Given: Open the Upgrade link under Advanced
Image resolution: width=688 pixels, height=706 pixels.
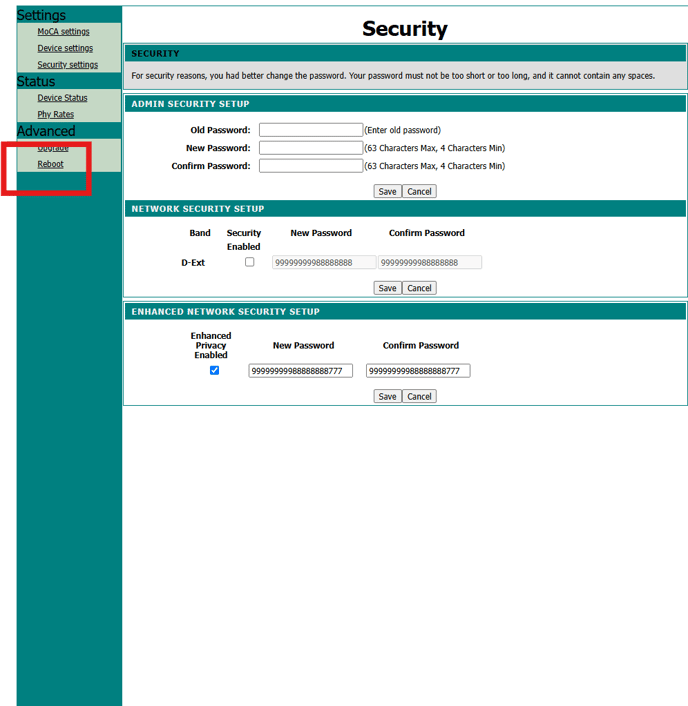Looking at the screenshot, I should (x=53, y=148).
